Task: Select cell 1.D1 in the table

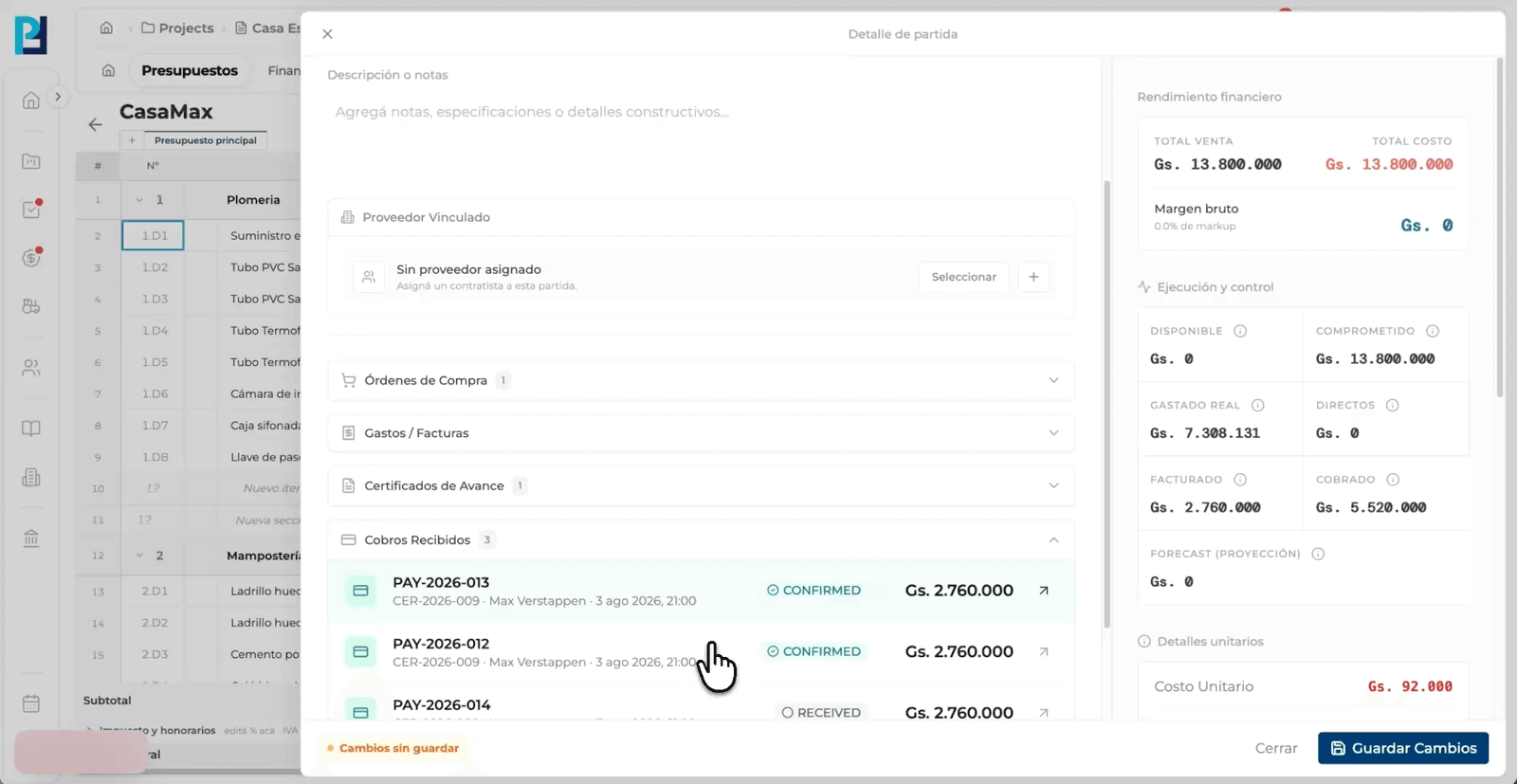Action: [x=154, y=235]
